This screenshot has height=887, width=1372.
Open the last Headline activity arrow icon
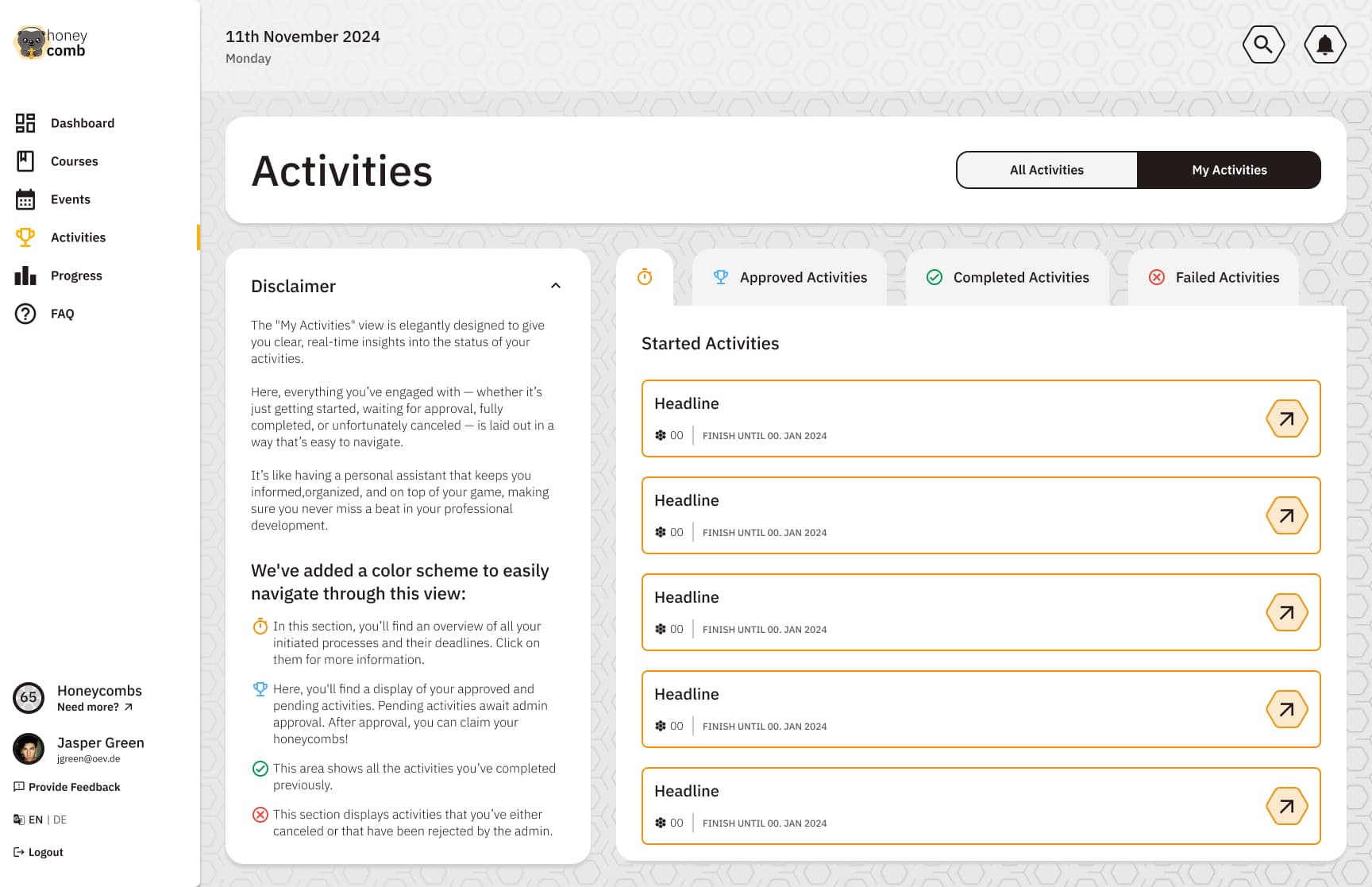(x=1286, y=806)
